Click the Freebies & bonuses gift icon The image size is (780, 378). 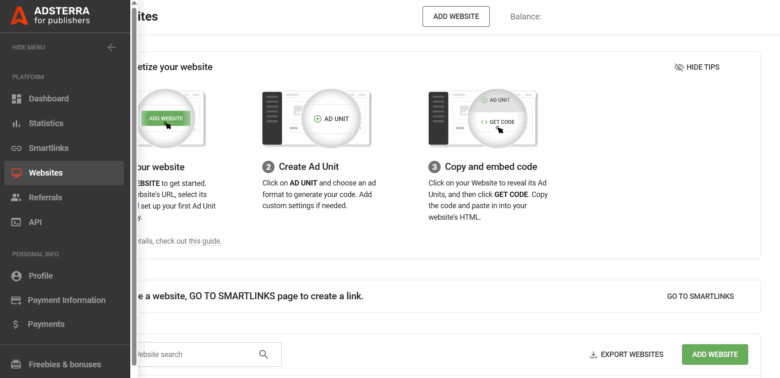click(x=16, y=364)
